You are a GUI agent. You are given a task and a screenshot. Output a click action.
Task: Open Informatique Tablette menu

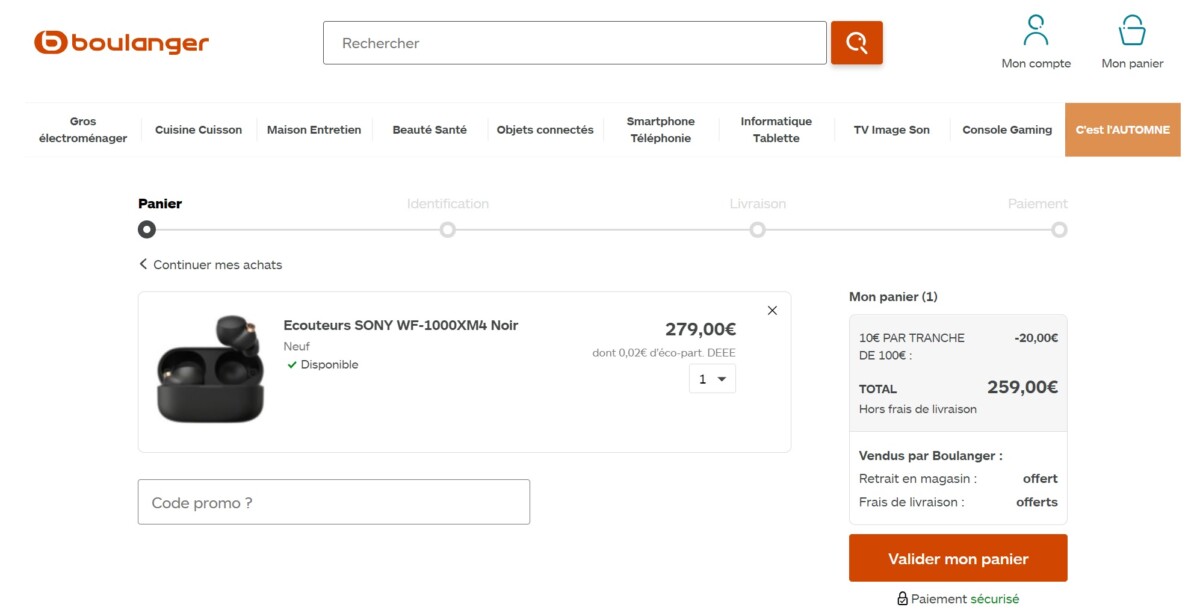click(x=776, y=130)
